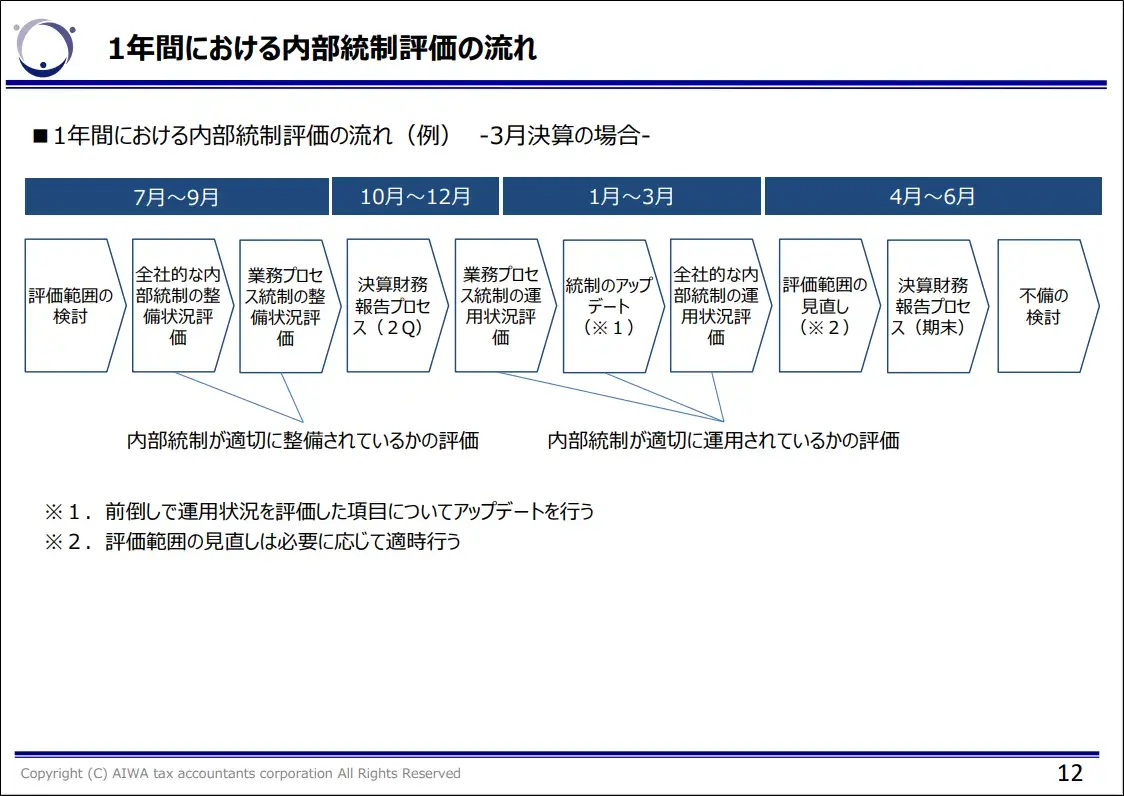The image size is (1124, 796).
Task: Expand the 7月～9月 timeline header
Action: pos(176,196)
